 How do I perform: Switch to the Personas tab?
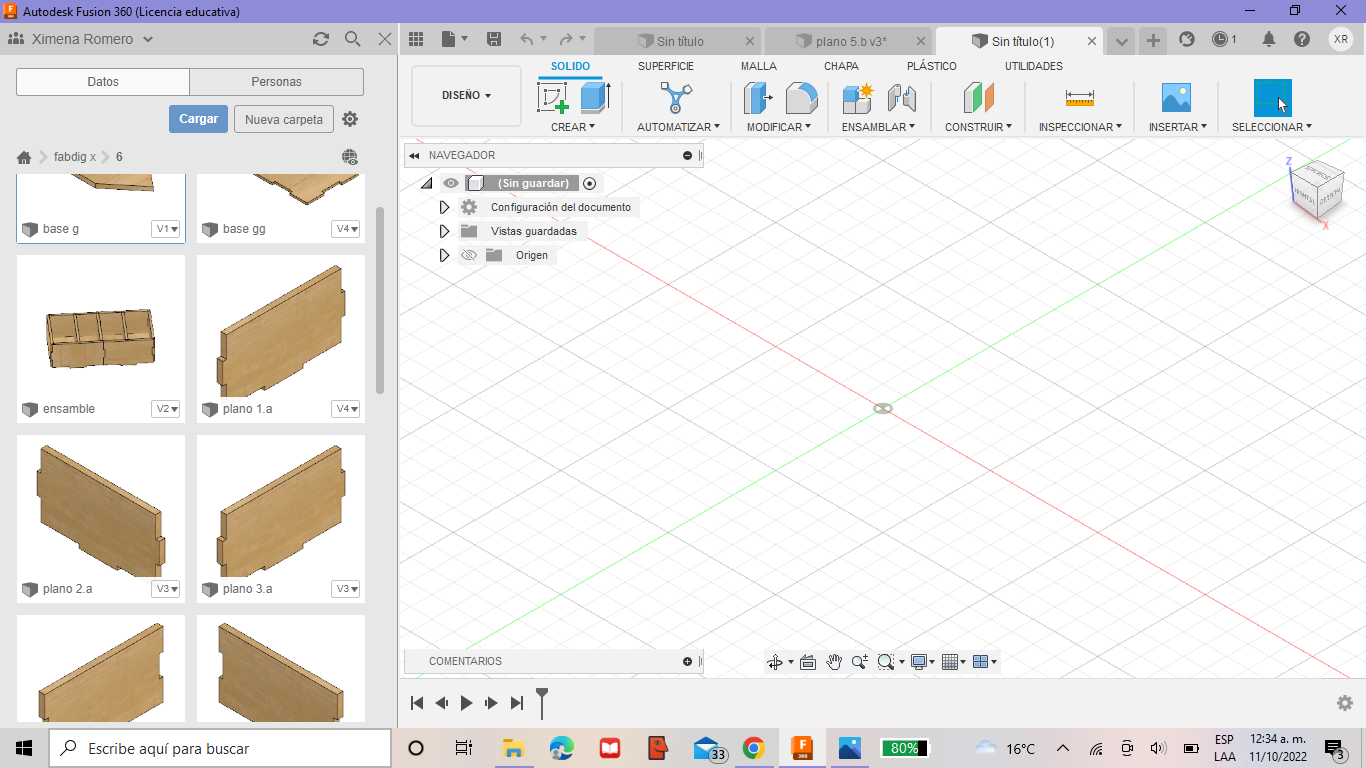click(277, 82)
